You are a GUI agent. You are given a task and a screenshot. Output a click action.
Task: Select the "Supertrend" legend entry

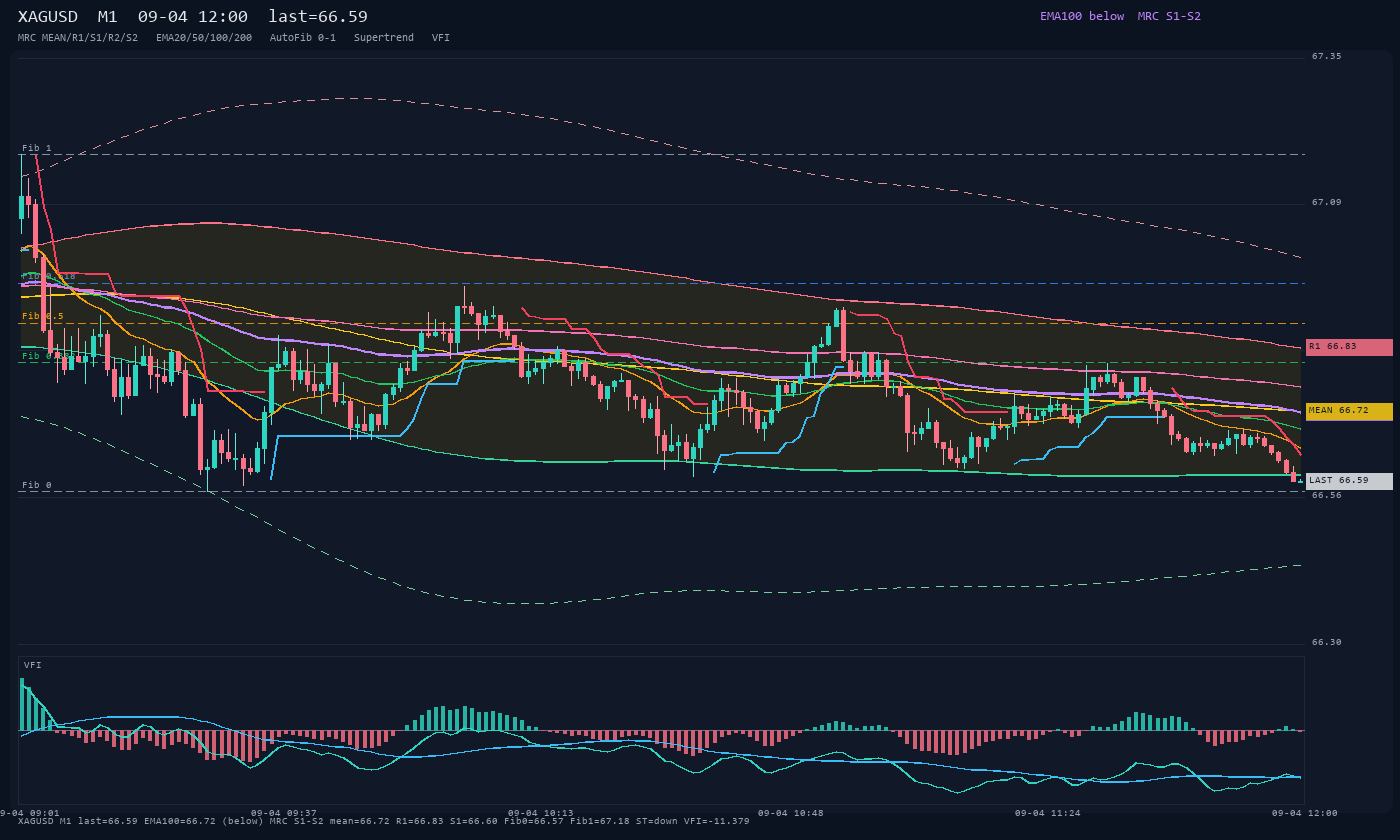coord(384,38)
